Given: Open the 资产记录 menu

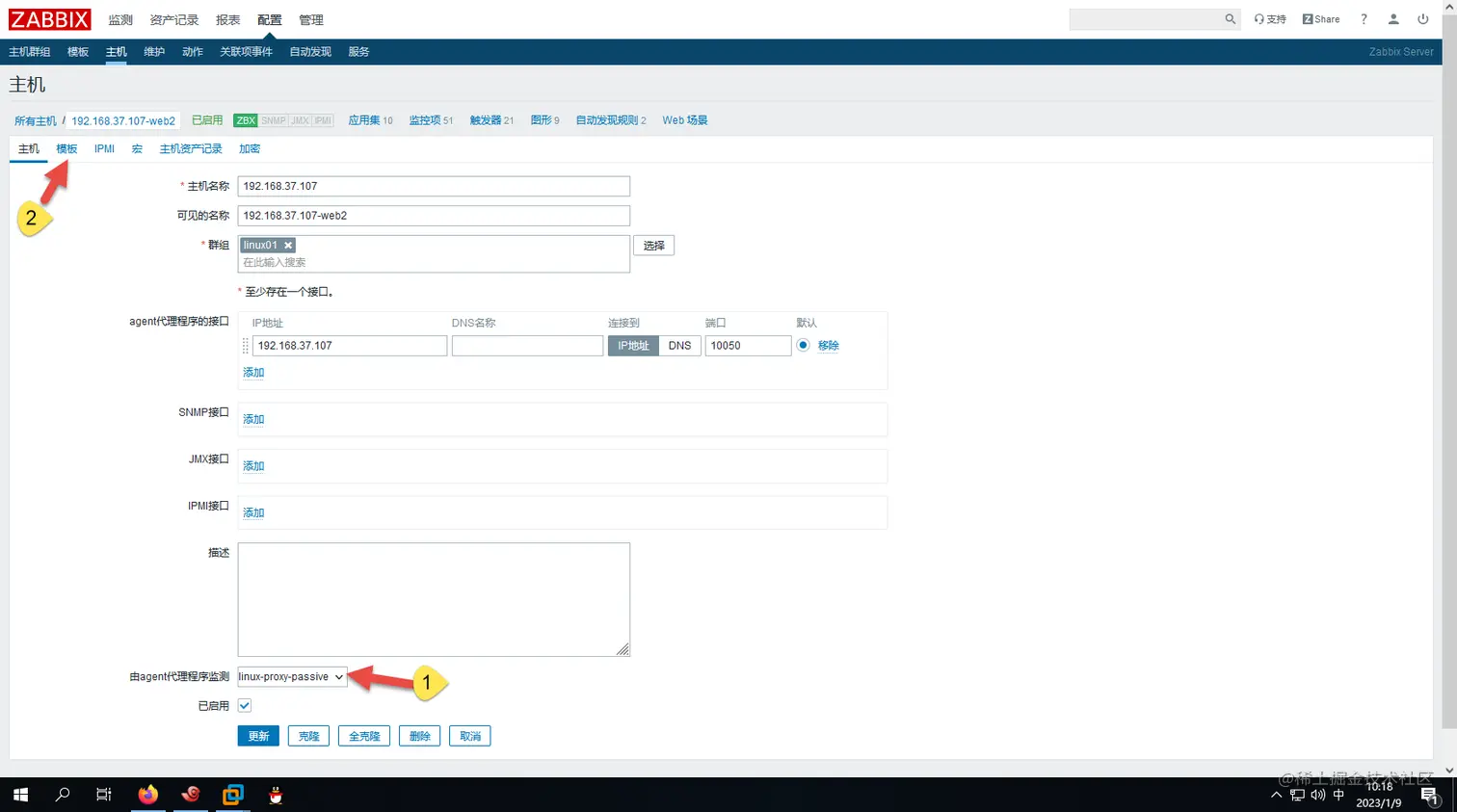Looking at the screenshot, I should 174,19.
